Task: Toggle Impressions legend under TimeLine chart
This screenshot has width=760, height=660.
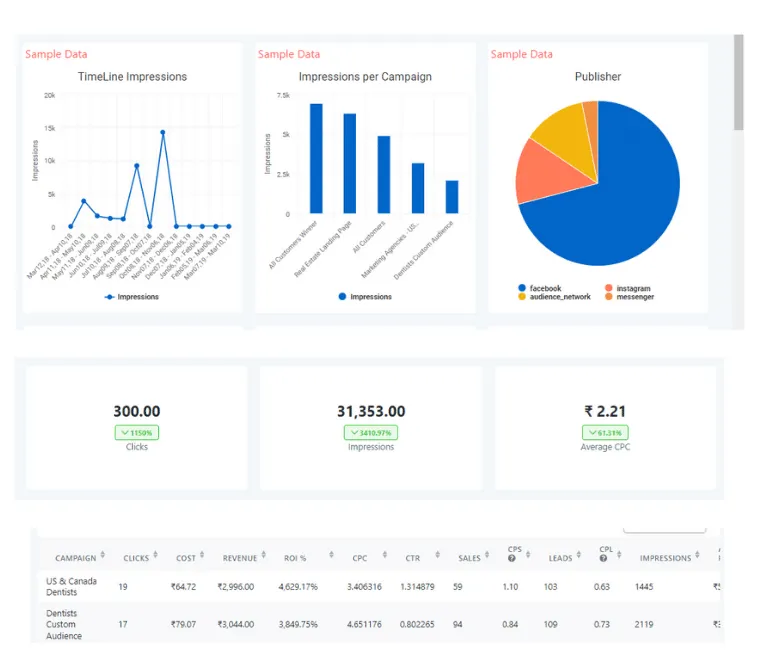Action: [132, 297]
